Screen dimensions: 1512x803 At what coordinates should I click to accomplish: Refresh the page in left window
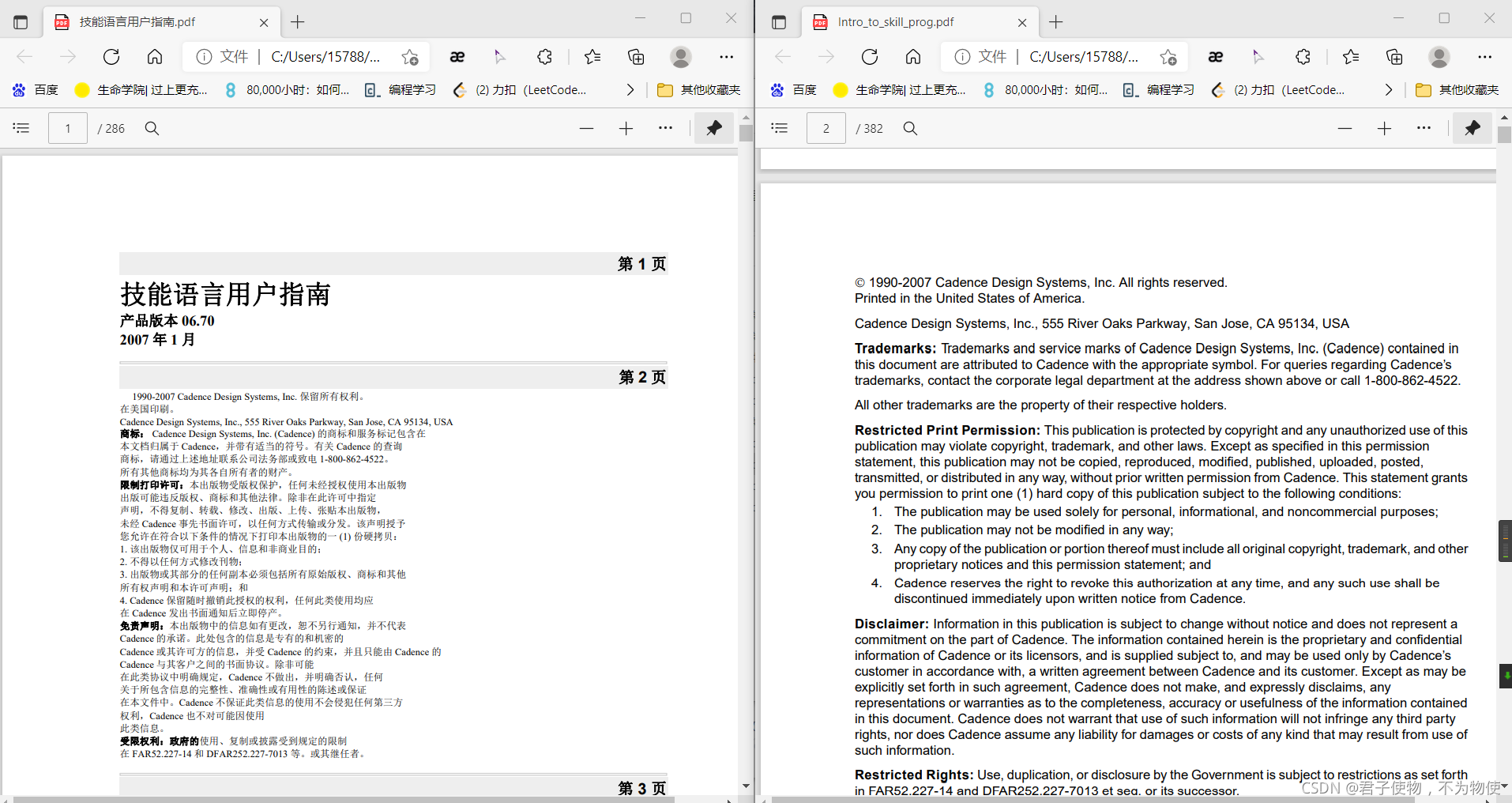[111, 57]
